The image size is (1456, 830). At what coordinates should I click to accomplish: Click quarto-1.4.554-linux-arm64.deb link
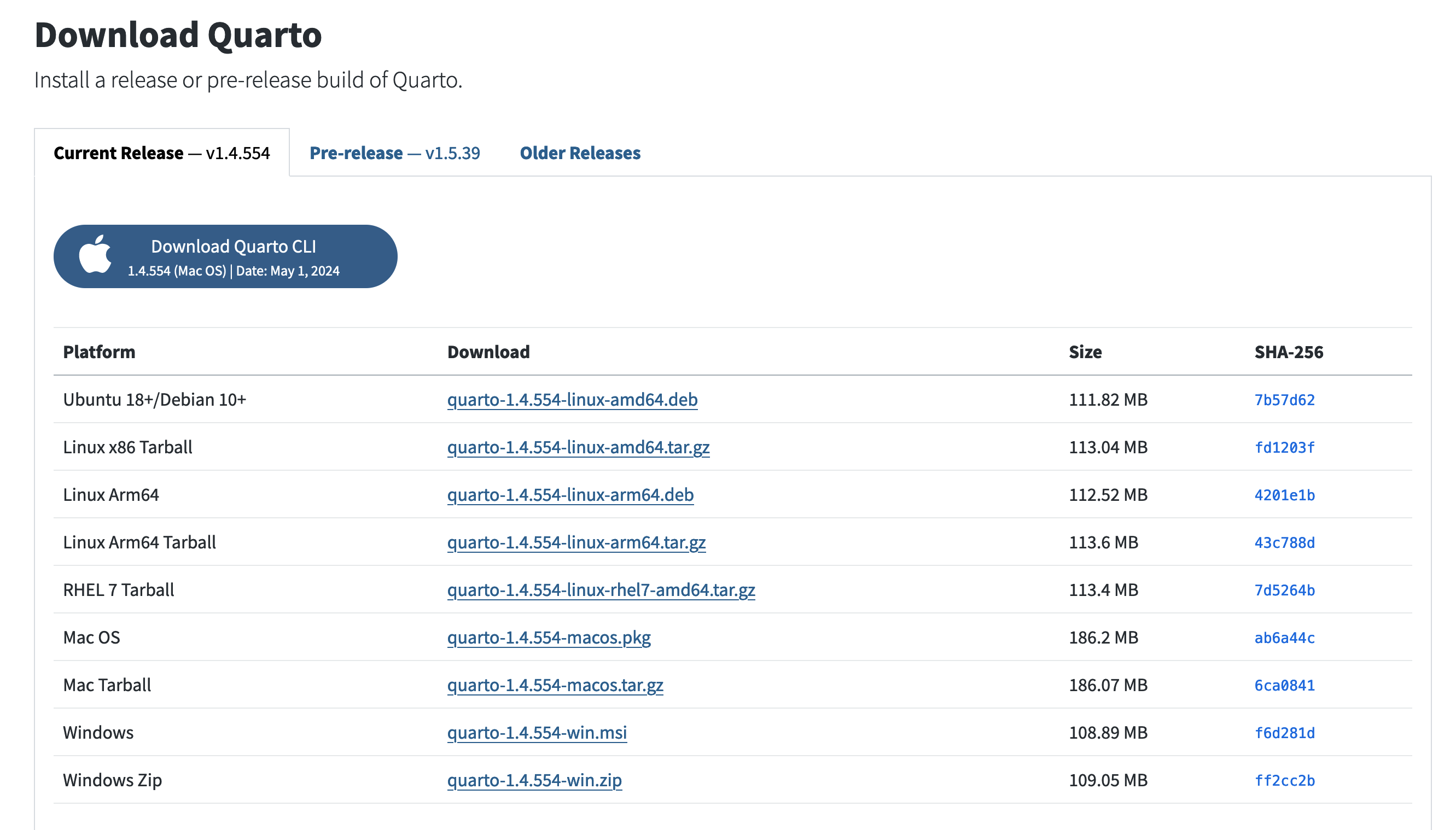coord(569,495)
